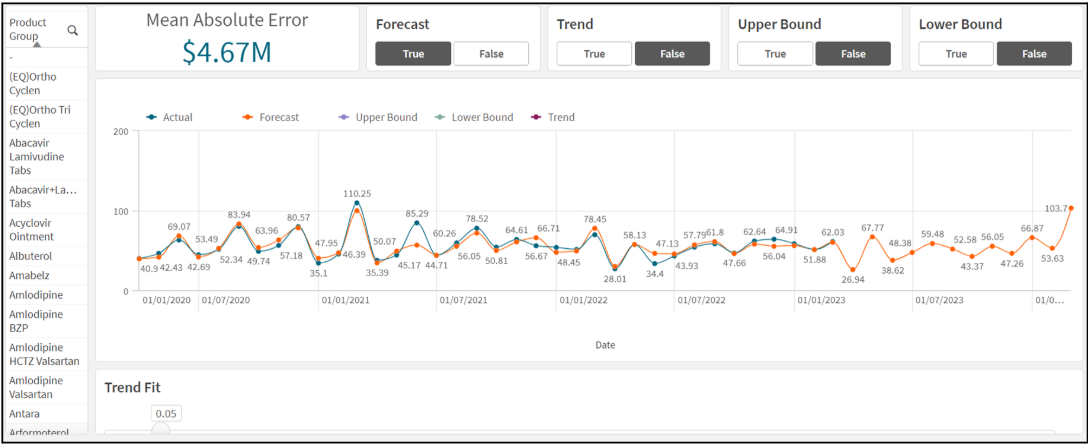This screenshot has height=445, width=1088.
Task: Click the 85.29 actual data point
Action: pos(416,223)
